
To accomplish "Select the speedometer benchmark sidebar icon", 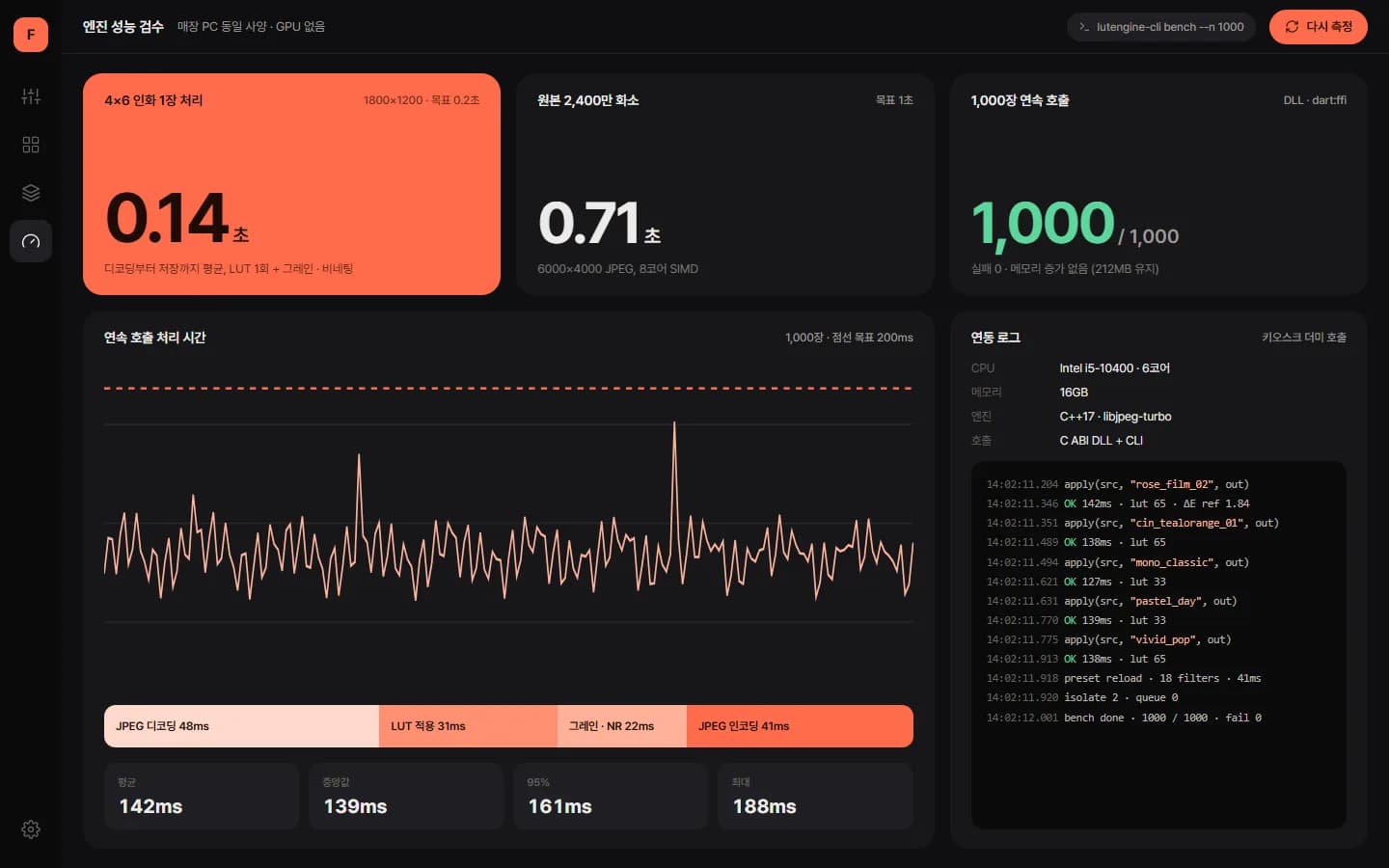I will point(31,241).
